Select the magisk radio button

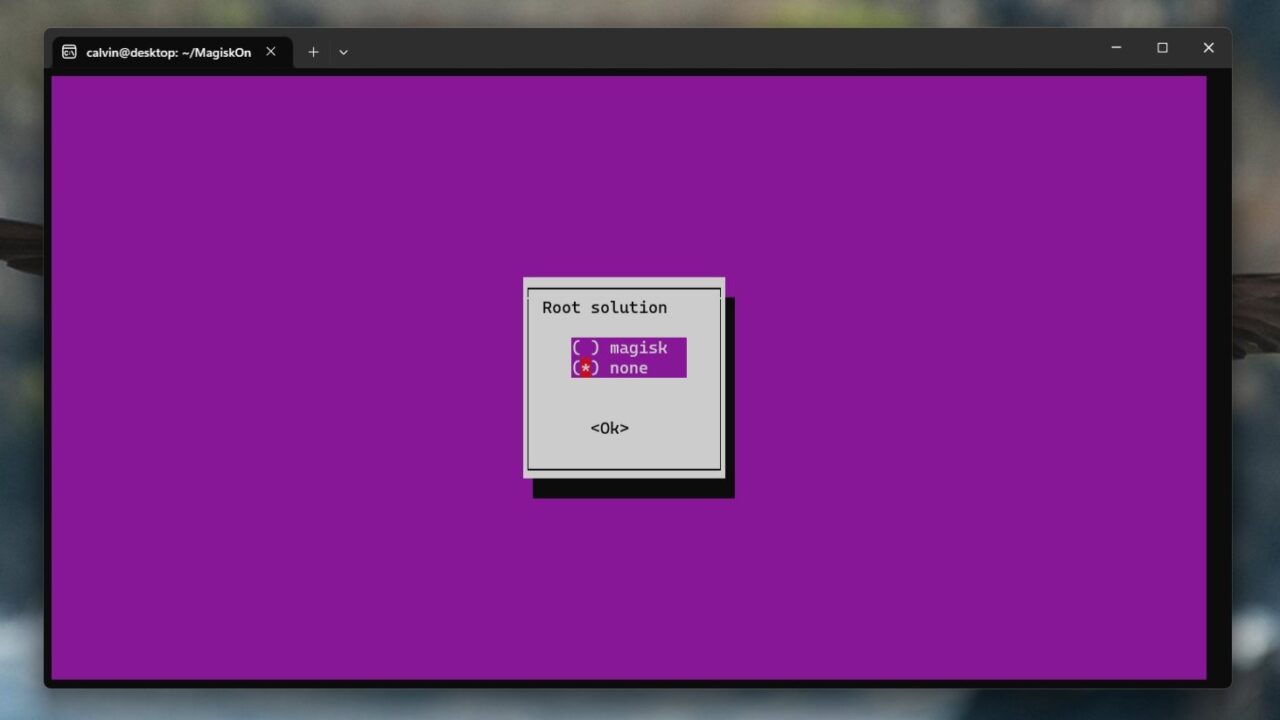(x=585, y=348)
